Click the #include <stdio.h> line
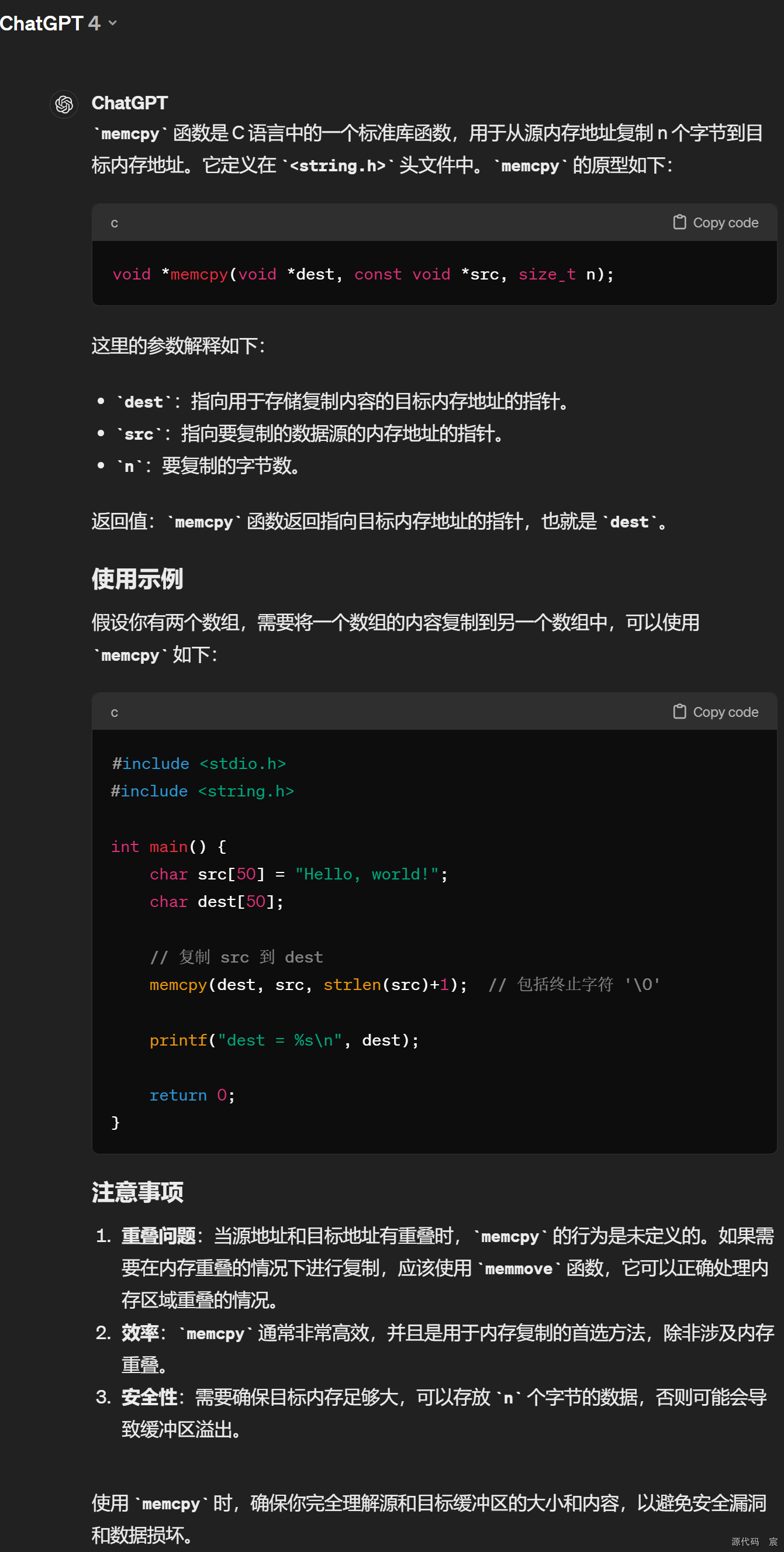 click(x=199, y=764)
